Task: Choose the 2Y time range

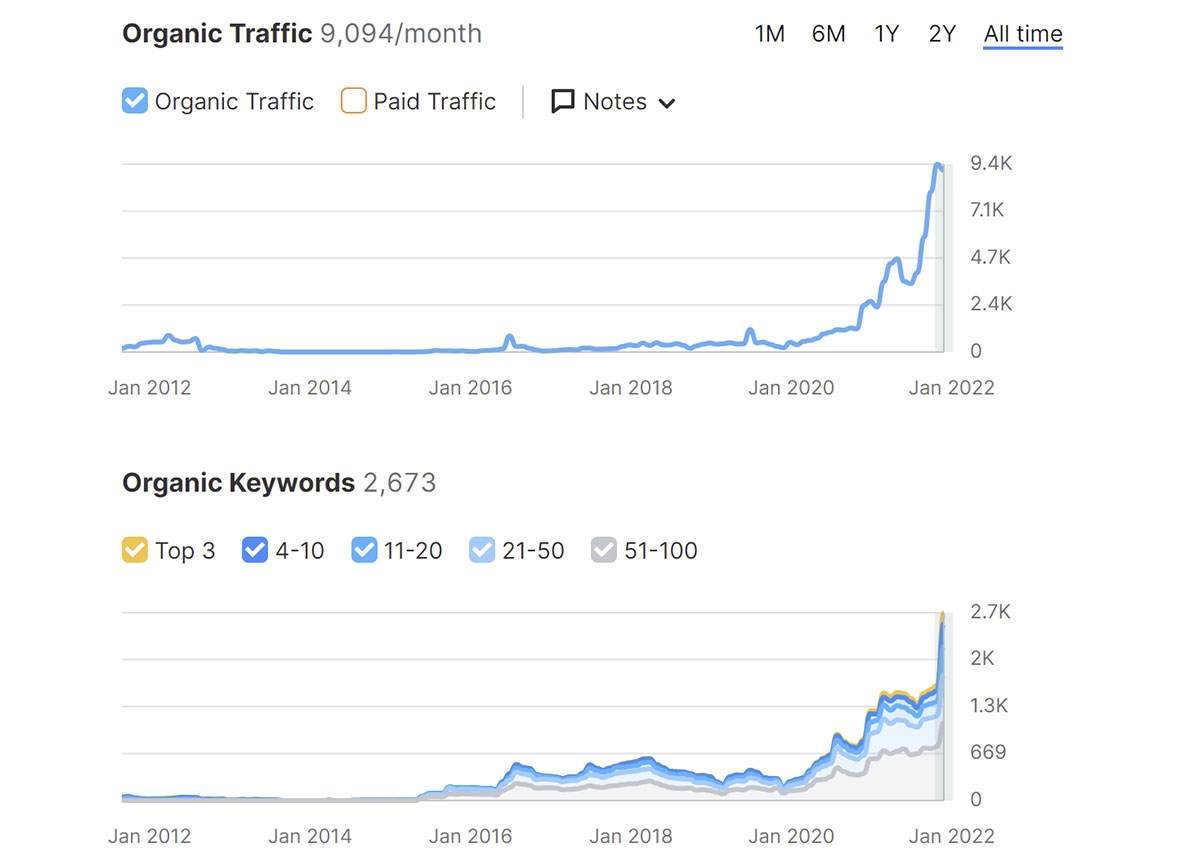Action: coord(942,34)
